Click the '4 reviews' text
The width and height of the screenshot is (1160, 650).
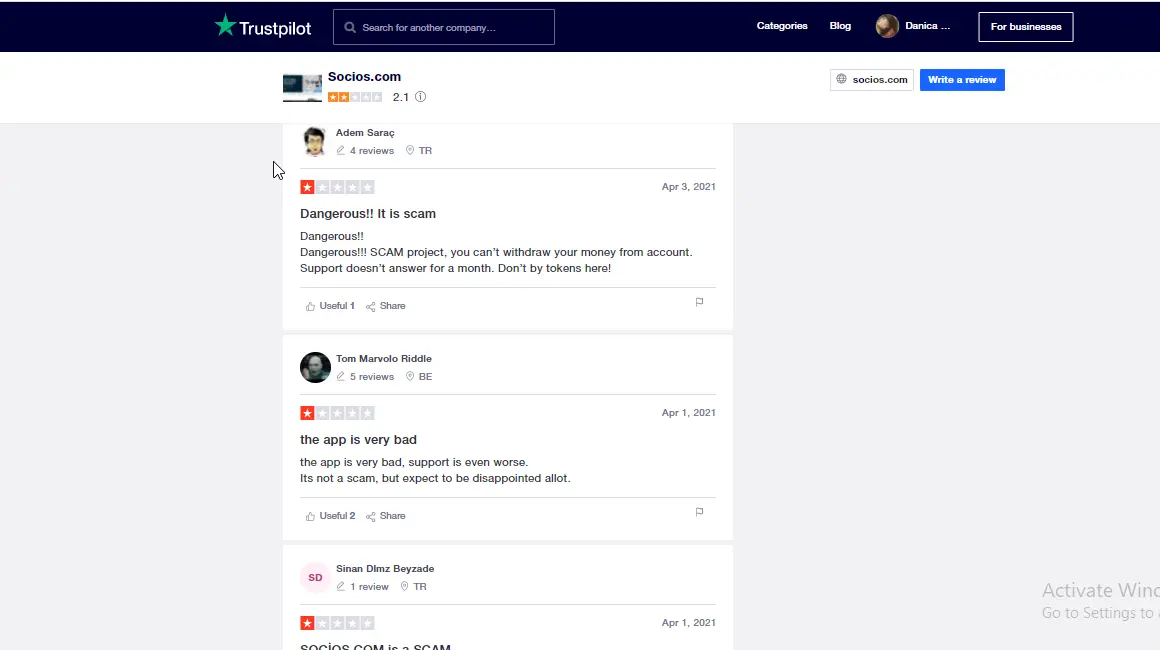pyautogui.click(x=371, y=151)
